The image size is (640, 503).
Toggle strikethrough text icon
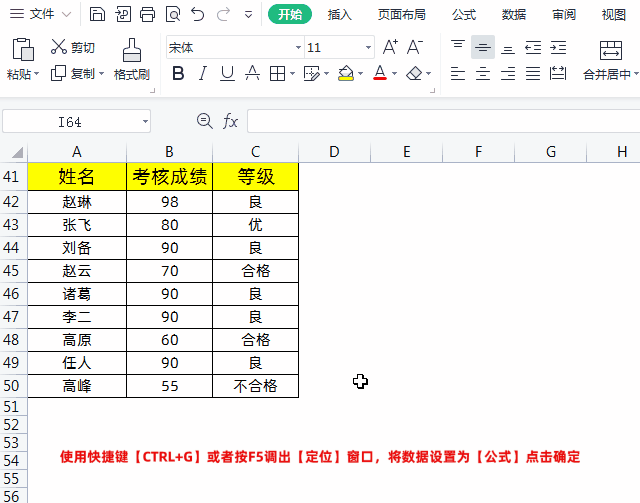tap(252, 73)
